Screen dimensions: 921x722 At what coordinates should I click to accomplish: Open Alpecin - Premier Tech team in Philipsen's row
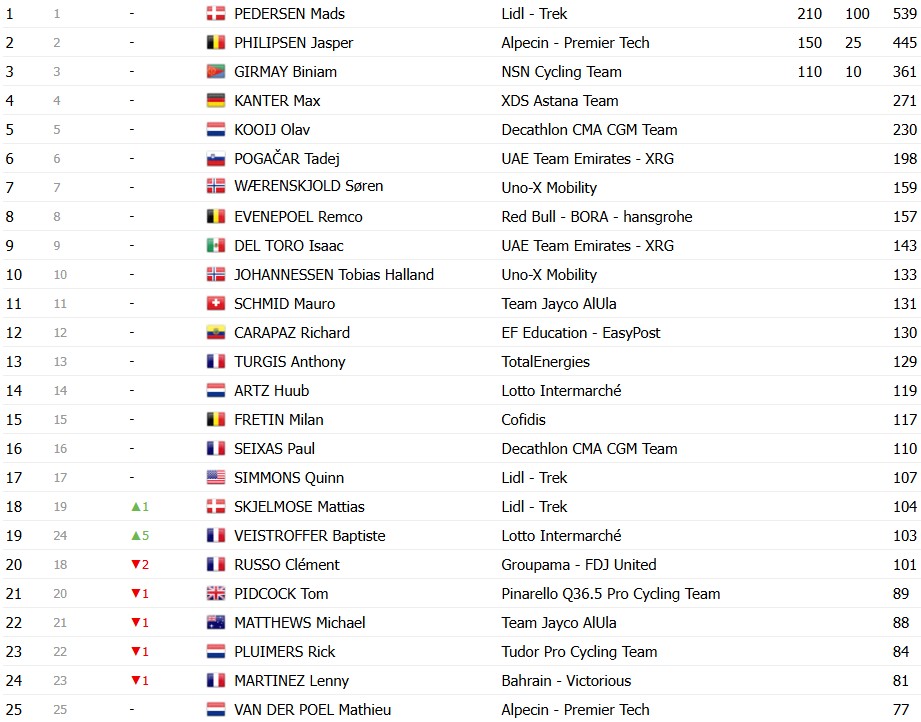click(x=576, y=43)
